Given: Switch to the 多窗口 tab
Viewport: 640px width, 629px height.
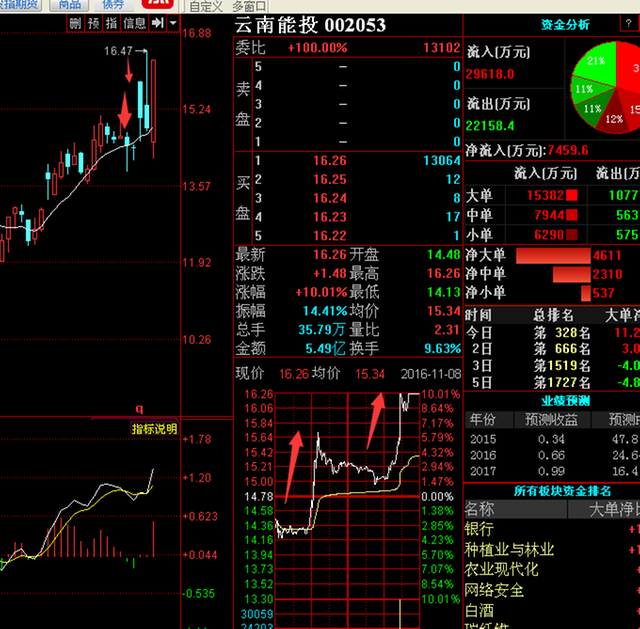Looking at the screenshot, I should tap(249, 6).
